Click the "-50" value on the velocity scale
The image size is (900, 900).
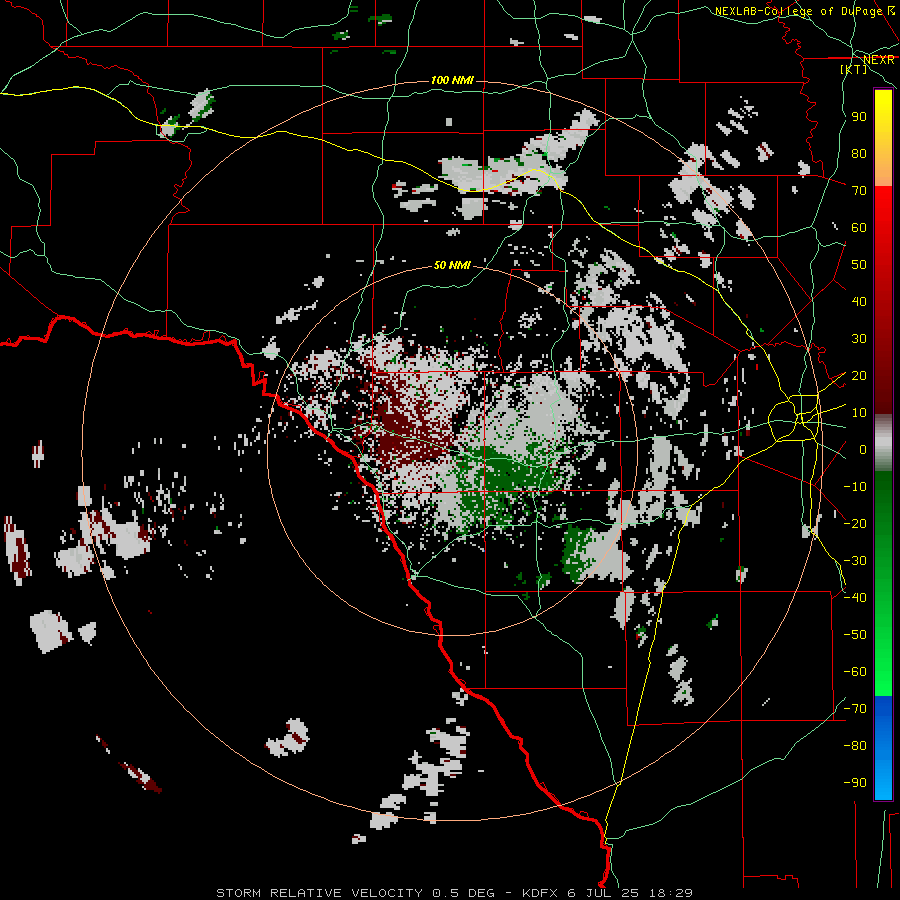[x=855, y=635]
